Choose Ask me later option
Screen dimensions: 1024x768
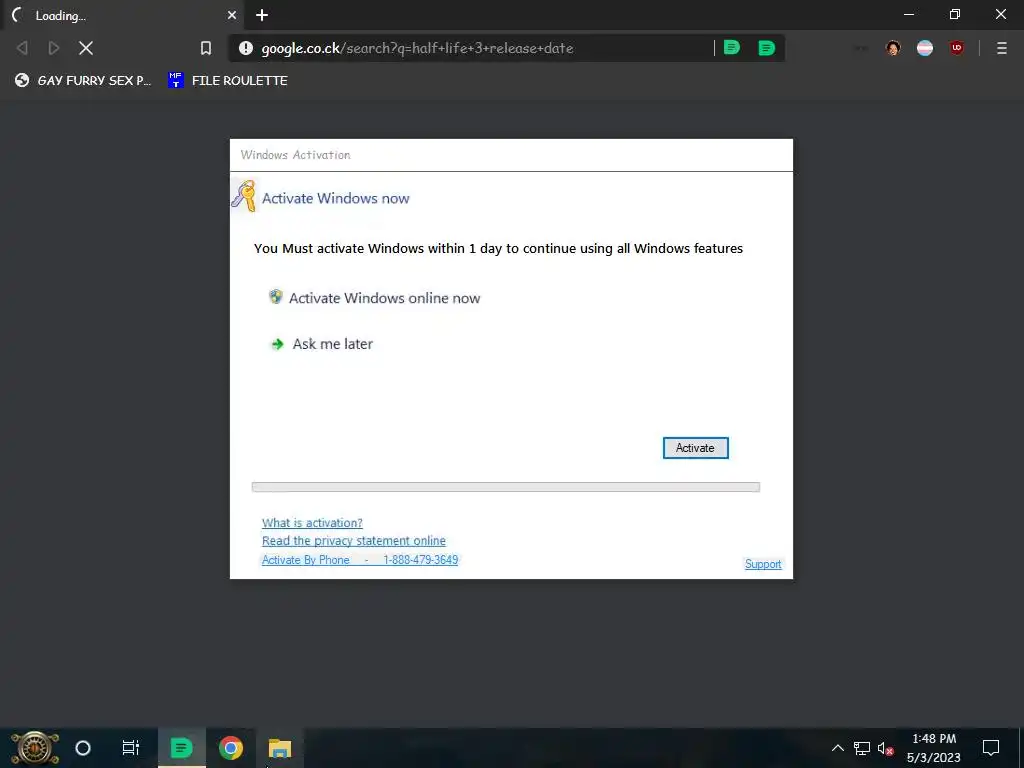pyautogui.click(x=332, y=344)
